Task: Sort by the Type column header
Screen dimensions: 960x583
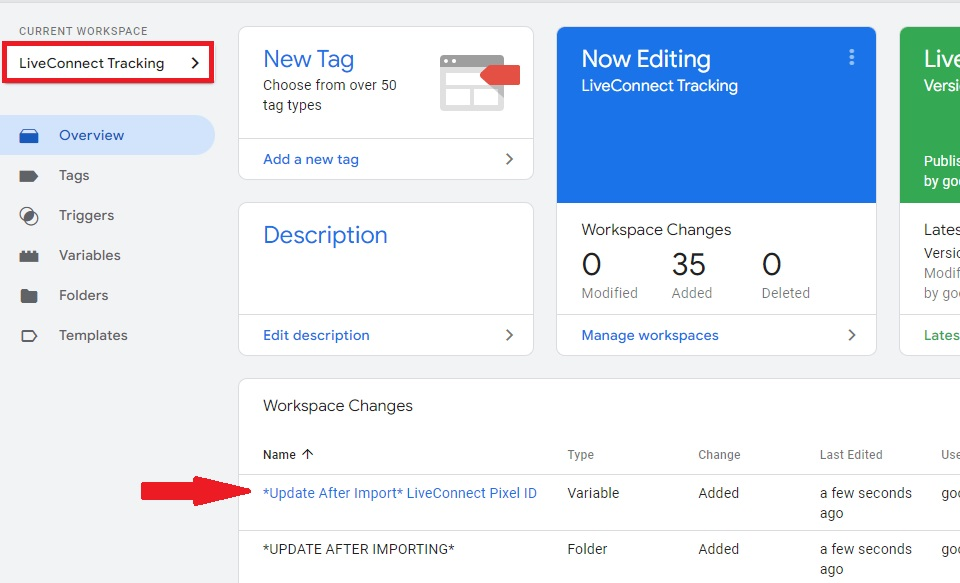Action: click(x=580, y=454)
